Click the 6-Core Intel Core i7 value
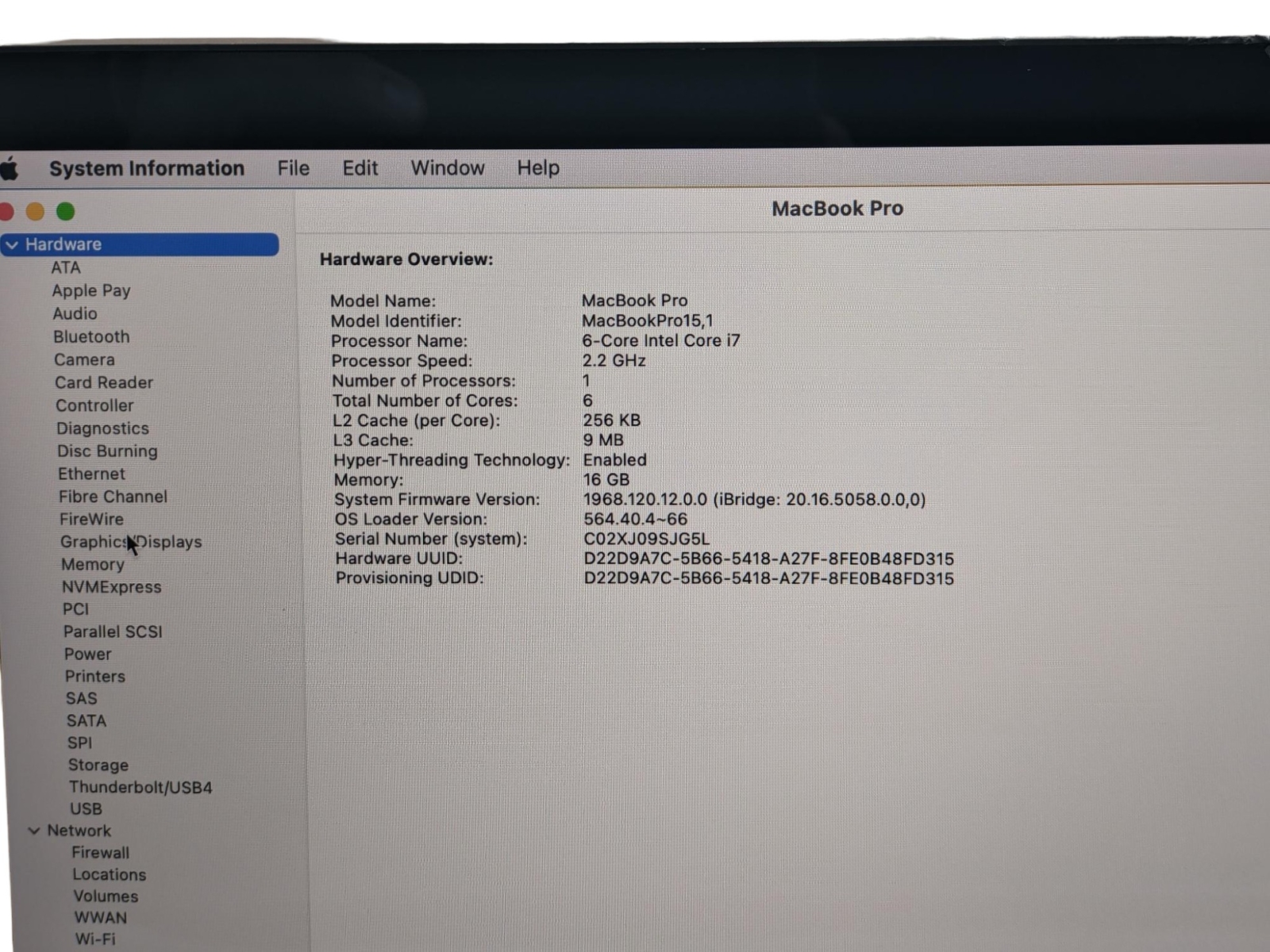1270x952 pixels. pos(660,340)
